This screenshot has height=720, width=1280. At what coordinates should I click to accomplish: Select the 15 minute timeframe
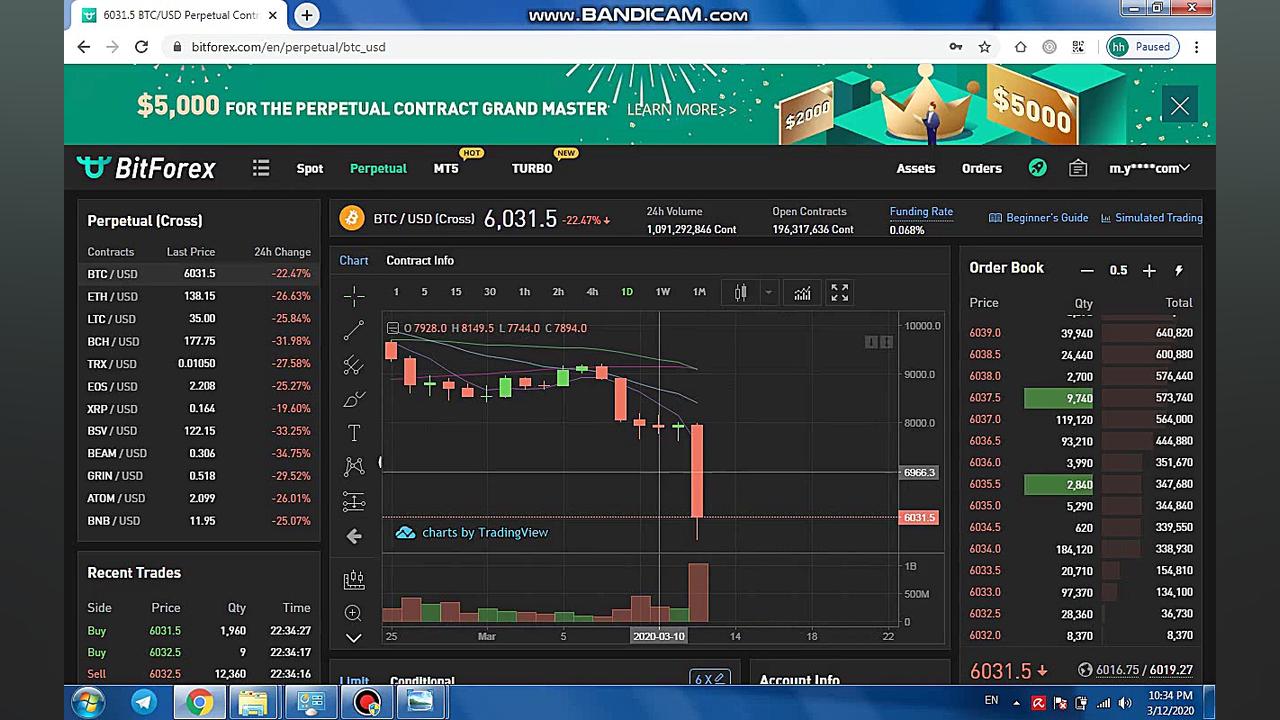[x=456, y=292]
